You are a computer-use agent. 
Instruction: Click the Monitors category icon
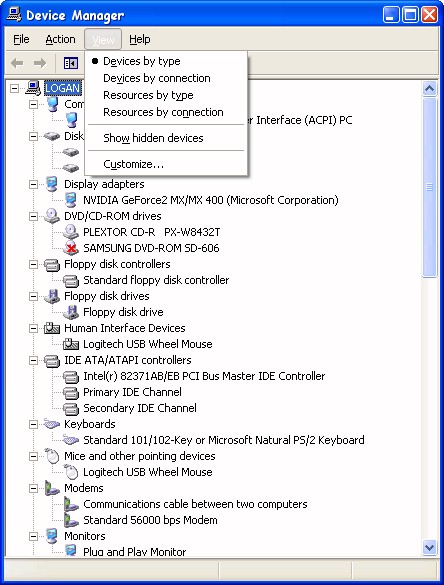(x=52, y=536)
